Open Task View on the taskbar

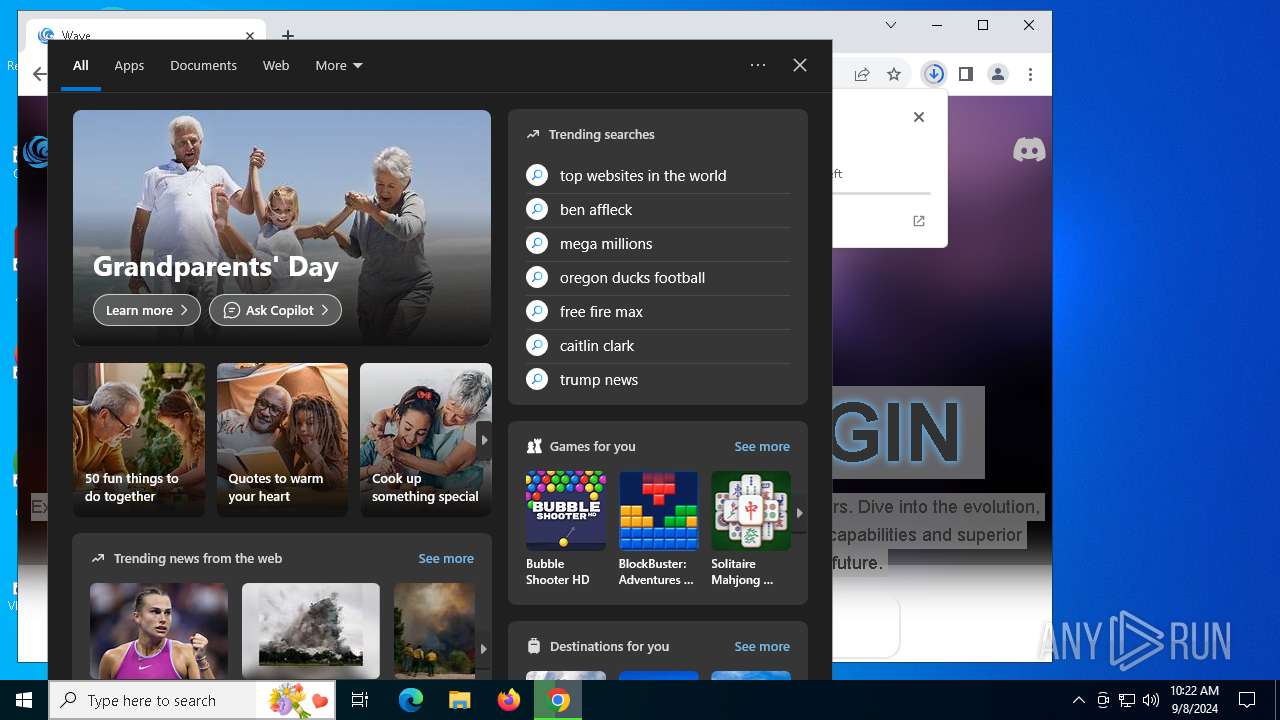point(360,700)
